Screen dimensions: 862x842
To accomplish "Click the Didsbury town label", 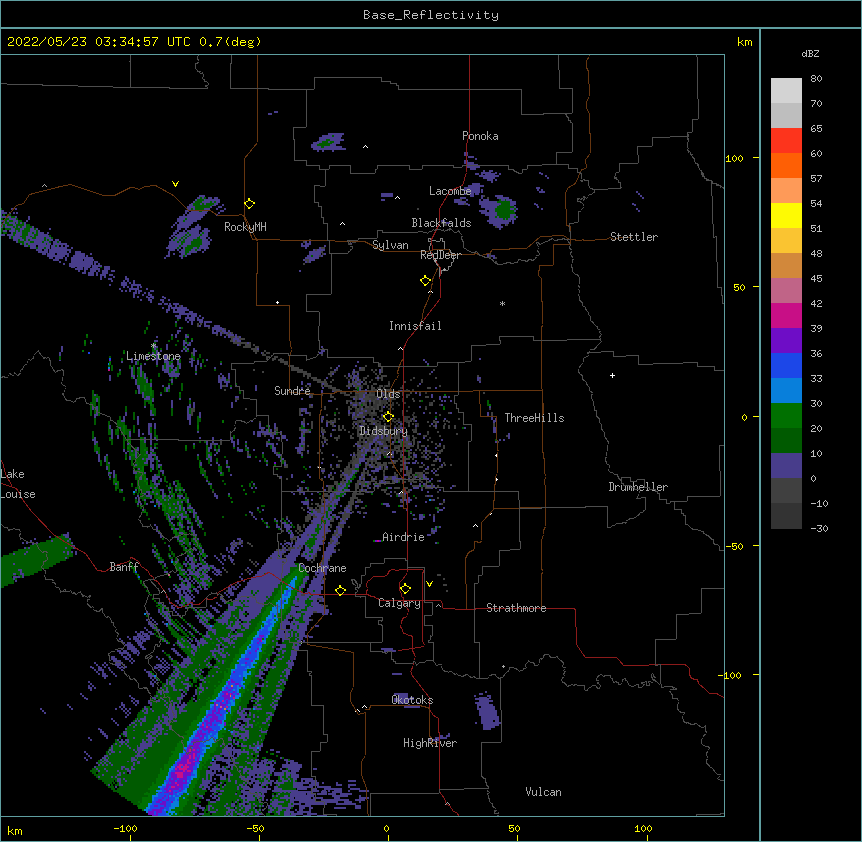I will click(x=383, y=431).
